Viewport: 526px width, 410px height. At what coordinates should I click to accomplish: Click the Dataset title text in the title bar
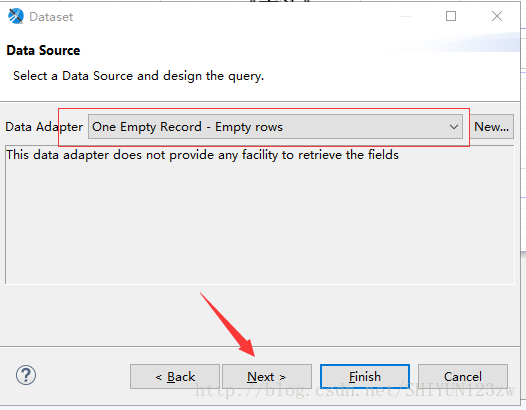[51, 17]
